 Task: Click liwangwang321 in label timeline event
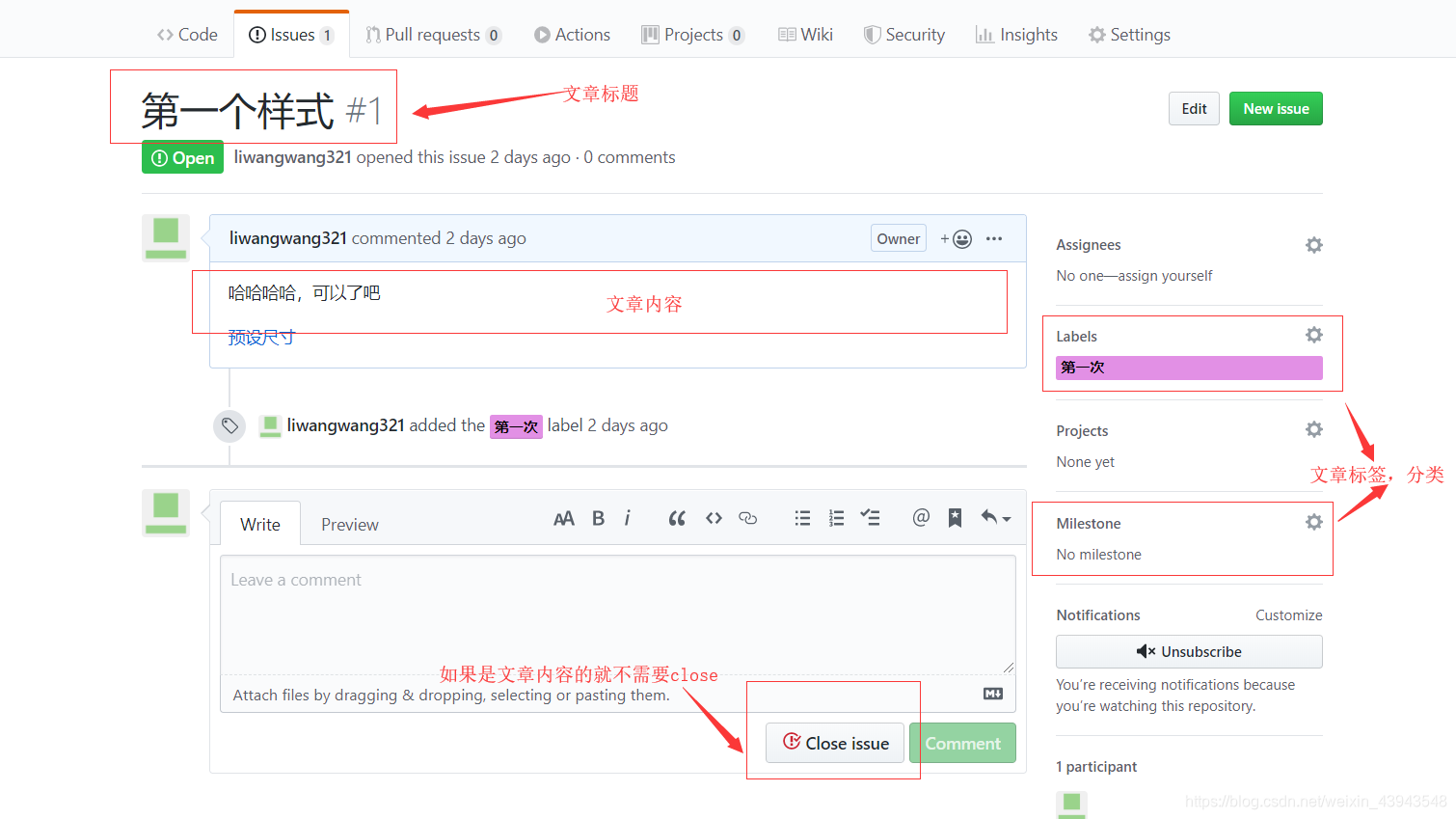[345, 425]
